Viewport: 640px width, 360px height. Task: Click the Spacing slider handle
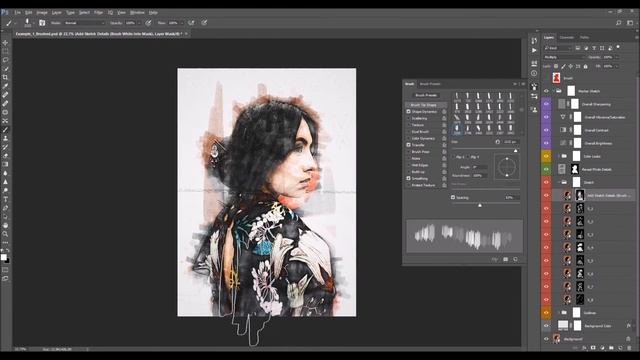click(x=480, y=205)
